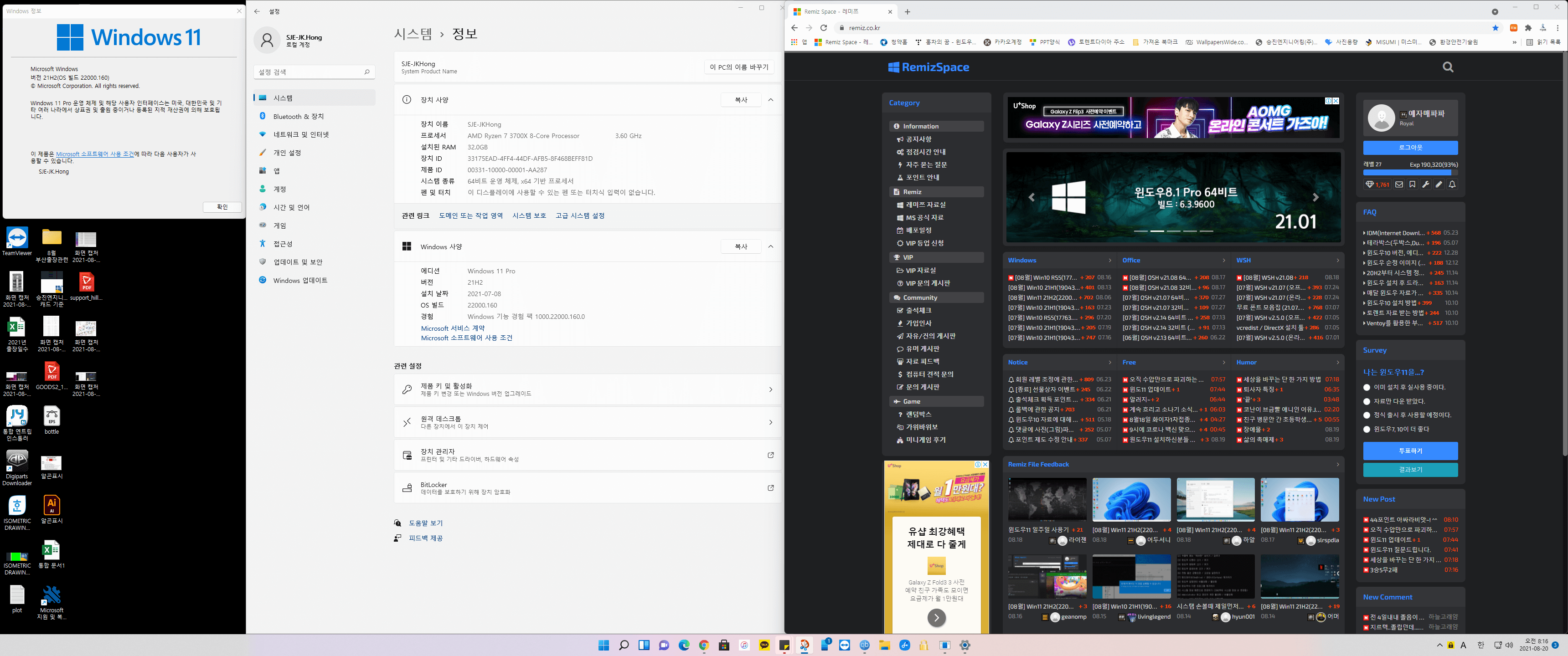
Task: Open the Chrome extensions puzzle icon
Action: [x=1528, y=28]
